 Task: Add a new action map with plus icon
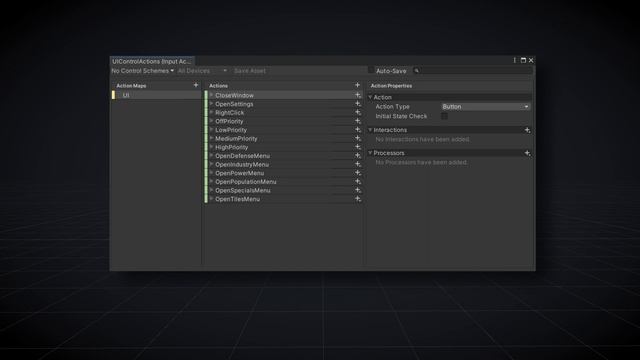coord(196,85)
